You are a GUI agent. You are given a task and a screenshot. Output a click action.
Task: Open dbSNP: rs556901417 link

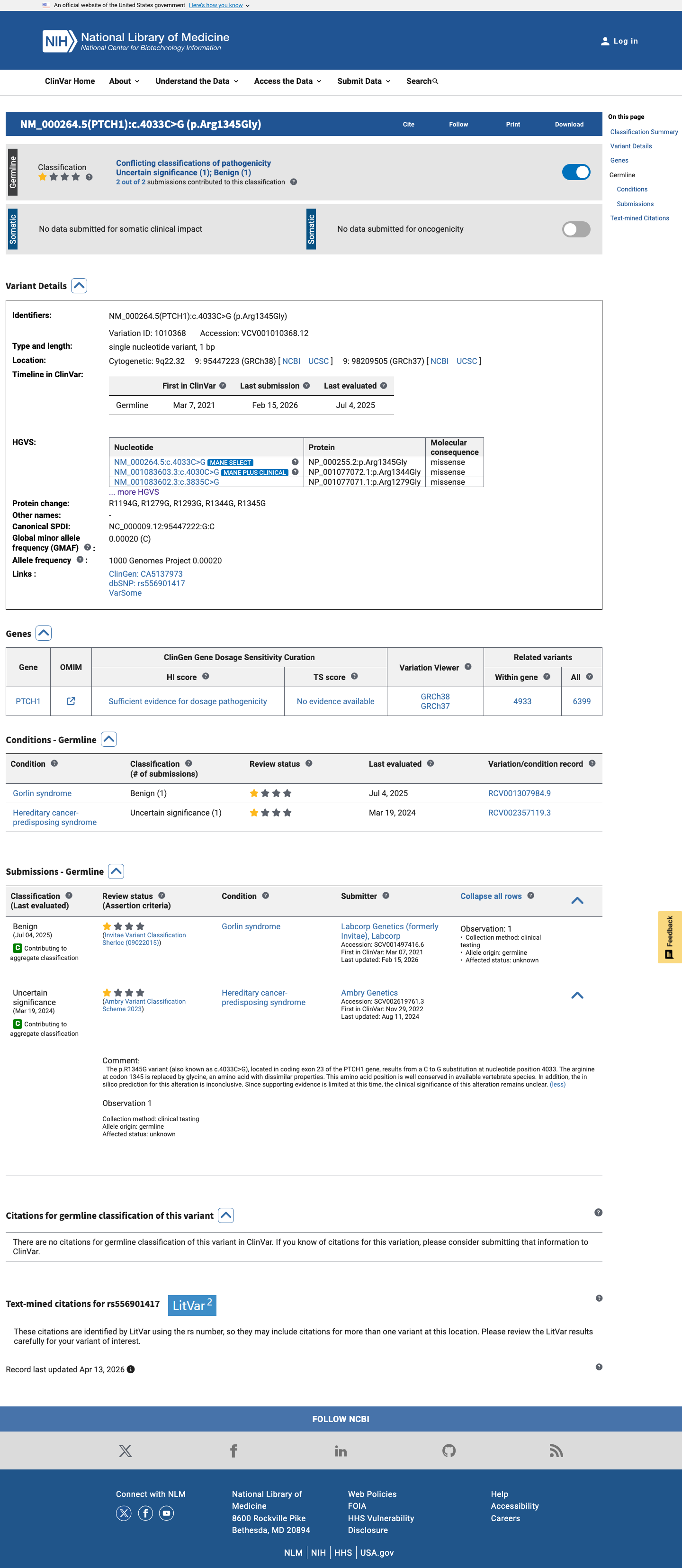coord(147,584)
